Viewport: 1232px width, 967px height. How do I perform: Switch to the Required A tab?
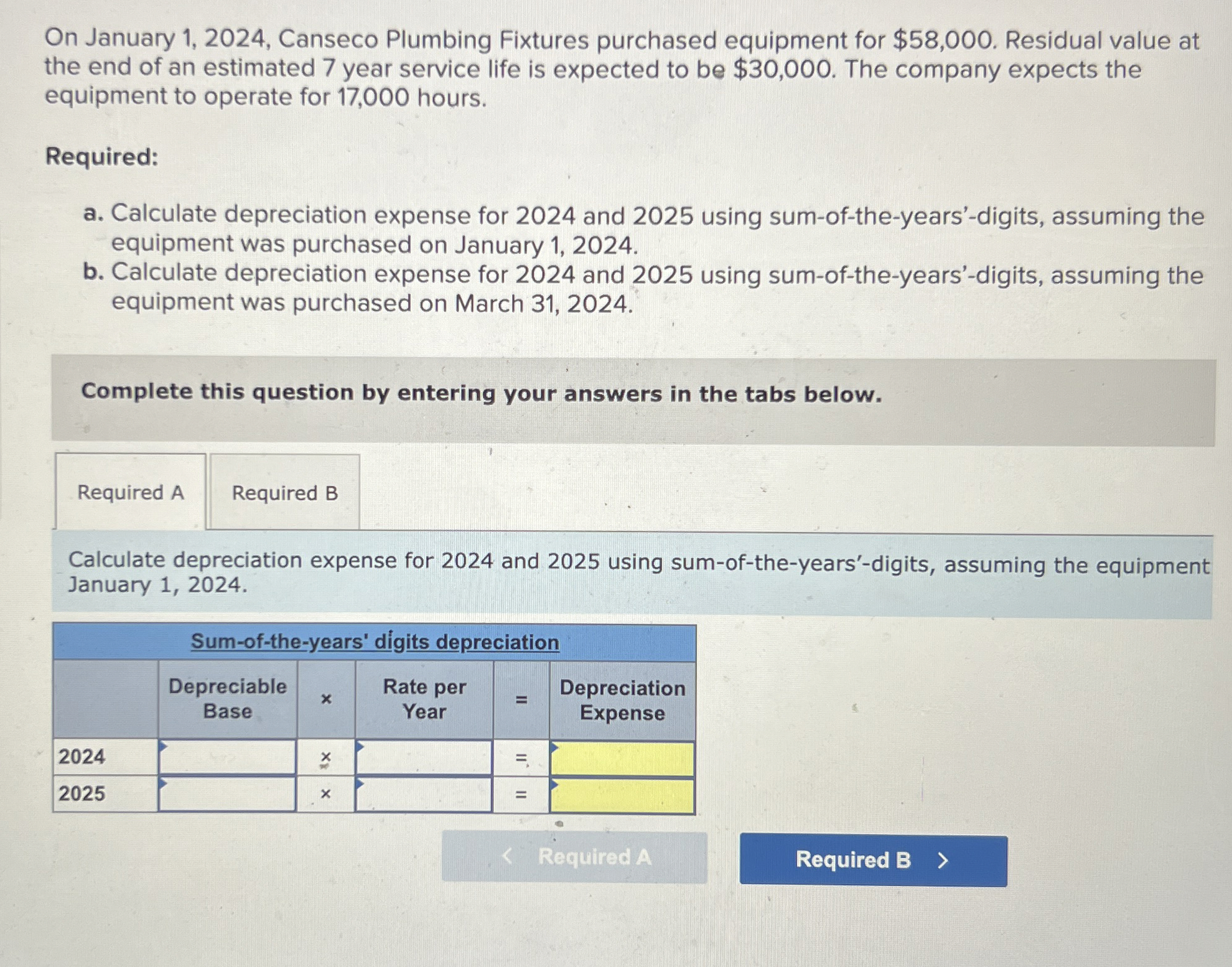coord(129,493)
